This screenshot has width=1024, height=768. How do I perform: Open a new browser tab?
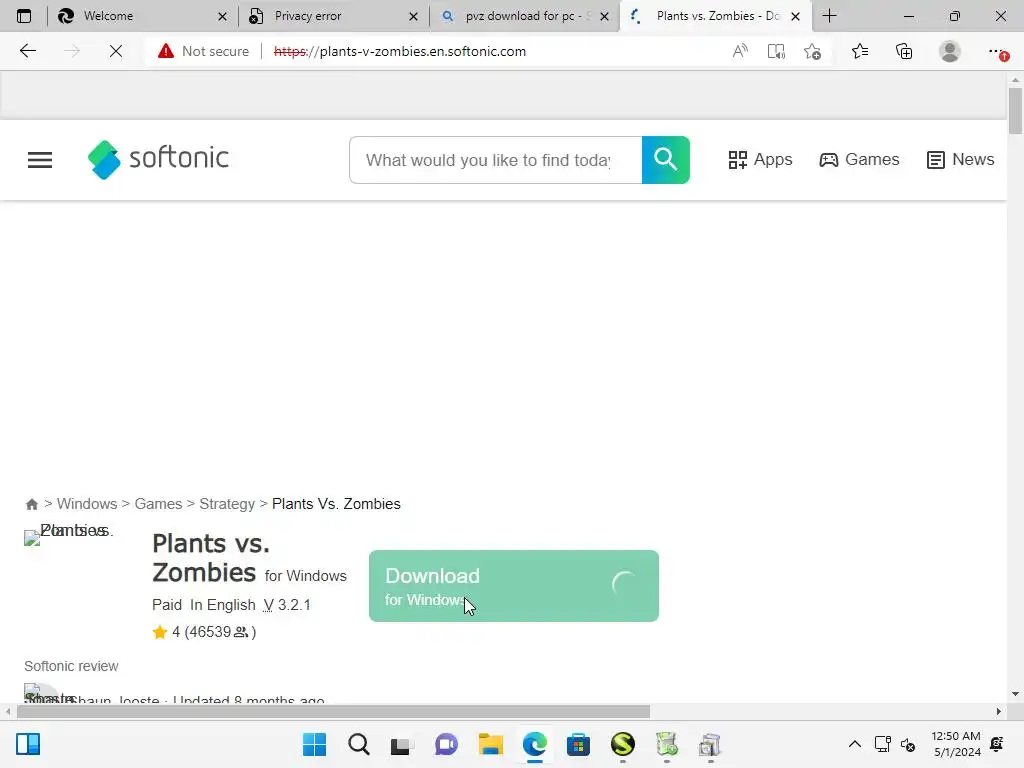(829, 16)
